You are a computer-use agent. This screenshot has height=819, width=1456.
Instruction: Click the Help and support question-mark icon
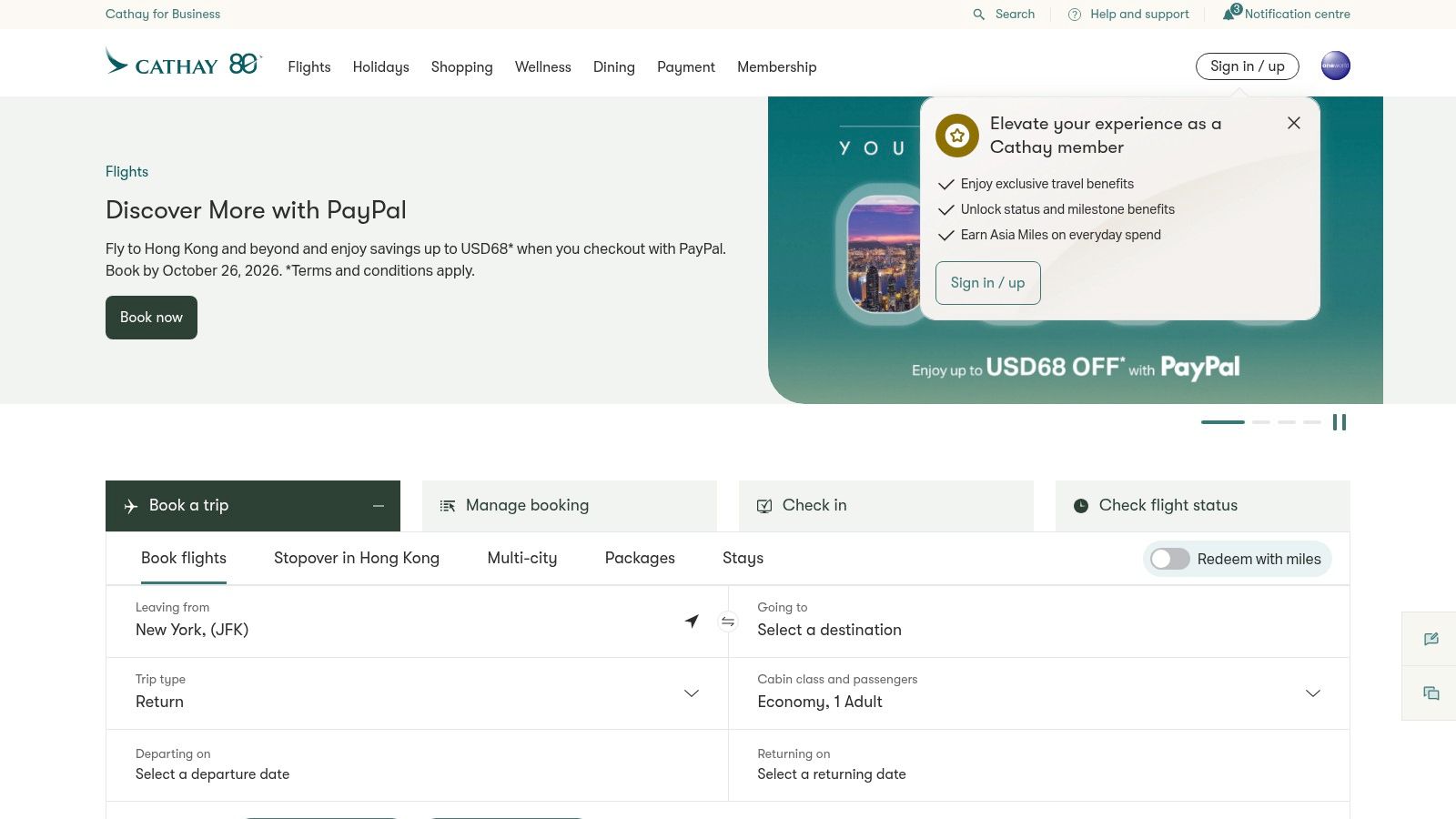(1075, 15)
